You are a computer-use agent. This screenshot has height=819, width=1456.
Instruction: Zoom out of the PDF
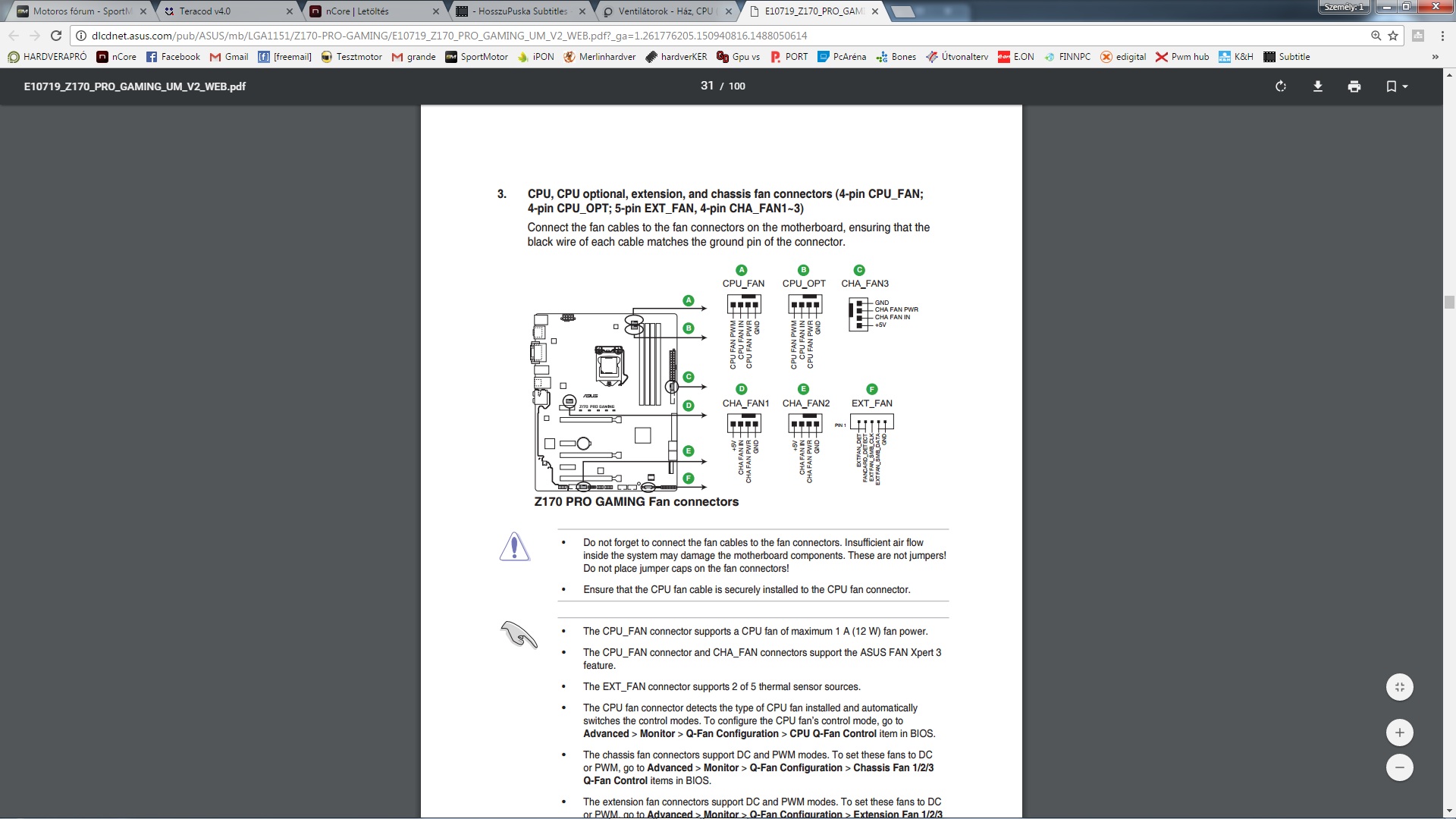point(1400,767)
